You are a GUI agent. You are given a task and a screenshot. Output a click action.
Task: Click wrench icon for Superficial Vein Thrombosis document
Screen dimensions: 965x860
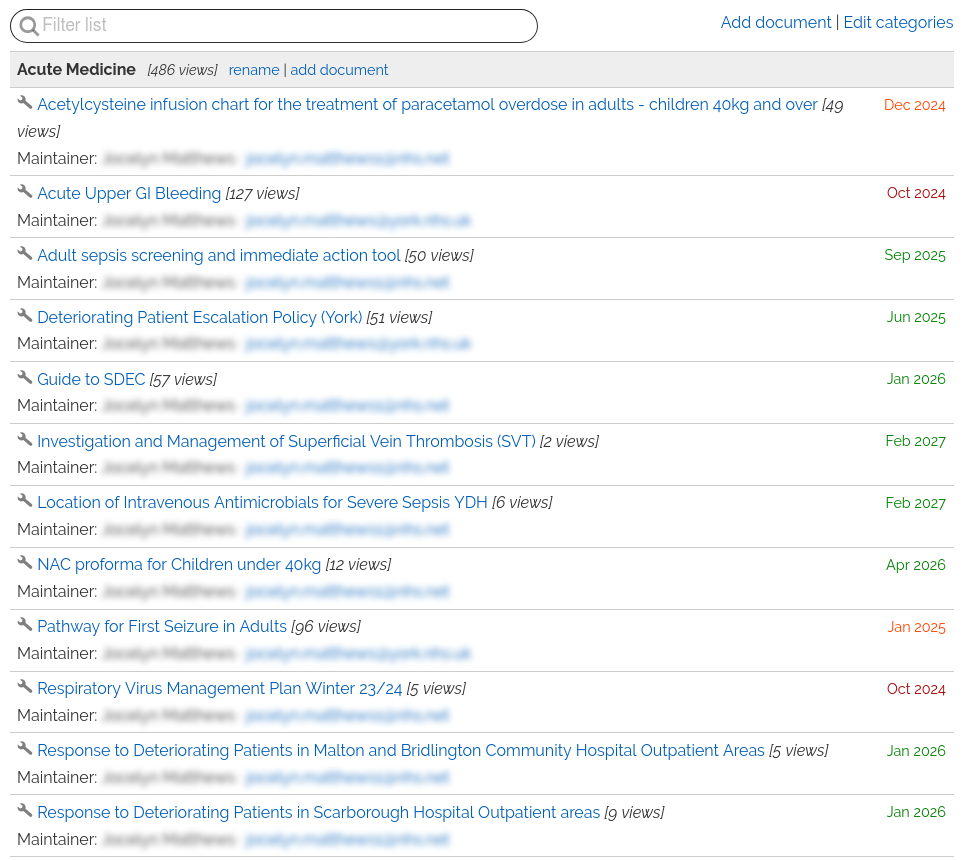25,440
